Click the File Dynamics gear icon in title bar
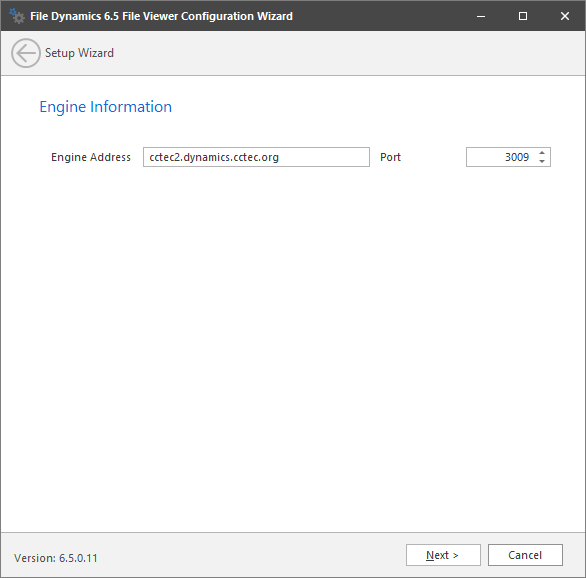Image resolution: width=586 pixels, height=578 pixels. pyautogui.click(x=16, y=16)
